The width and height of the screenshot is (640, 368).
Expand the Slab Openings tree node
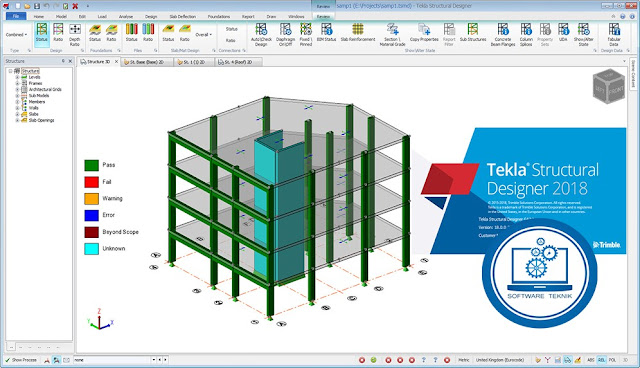[17, 120]
